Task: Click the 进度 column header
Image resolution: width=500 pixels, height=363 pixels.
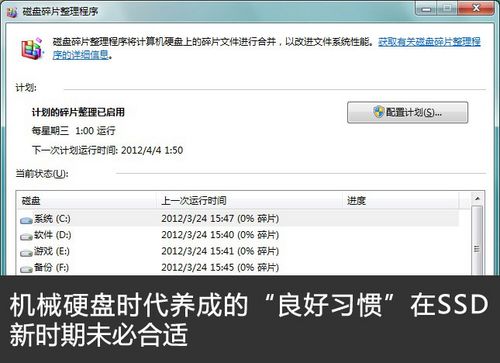Action: [401, 201]
